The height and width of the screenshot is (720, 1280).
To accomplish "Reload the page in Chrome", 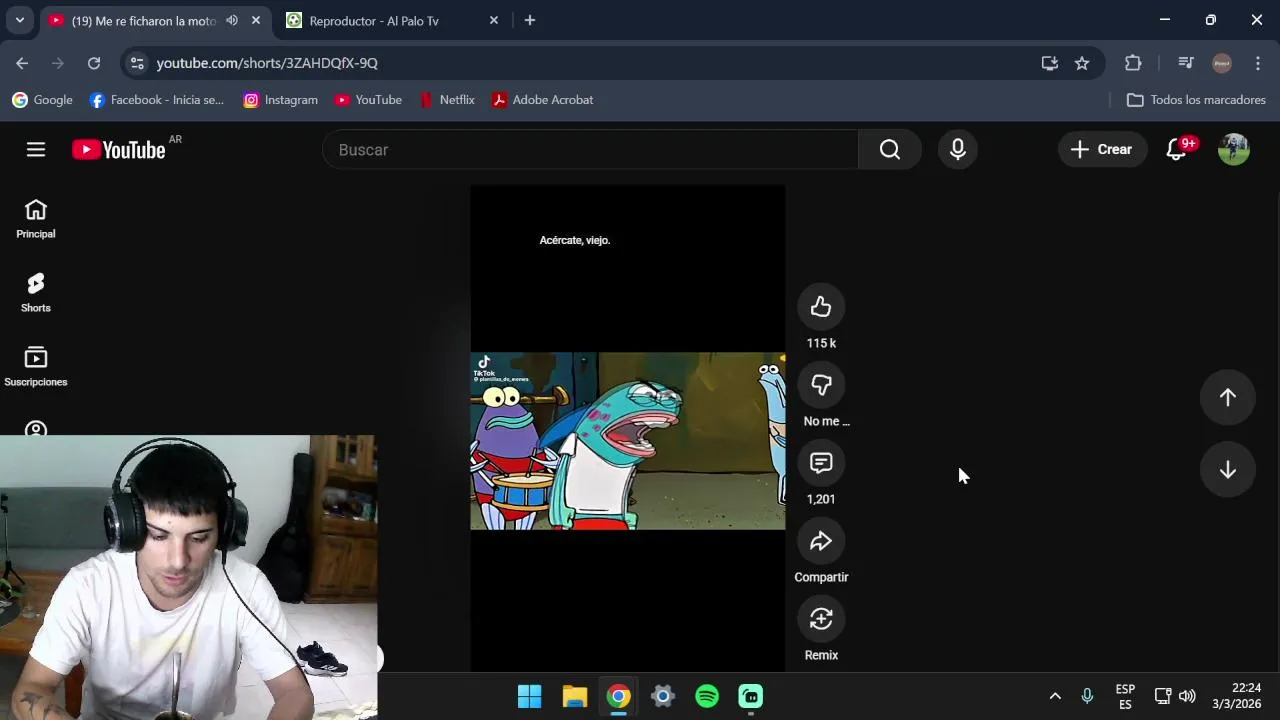I will point(94,63).
